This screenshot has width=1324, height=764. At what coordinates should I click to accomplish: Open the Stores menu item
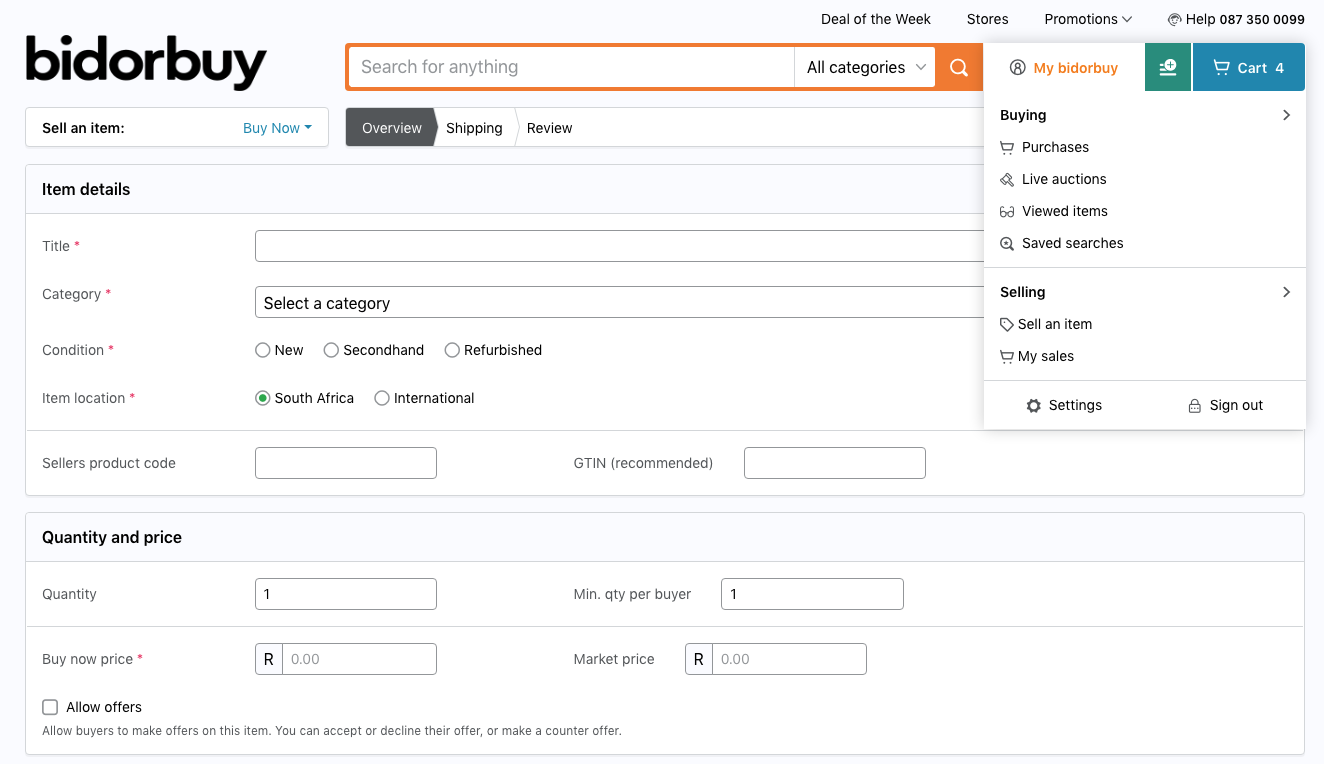(x=987, y=19)
